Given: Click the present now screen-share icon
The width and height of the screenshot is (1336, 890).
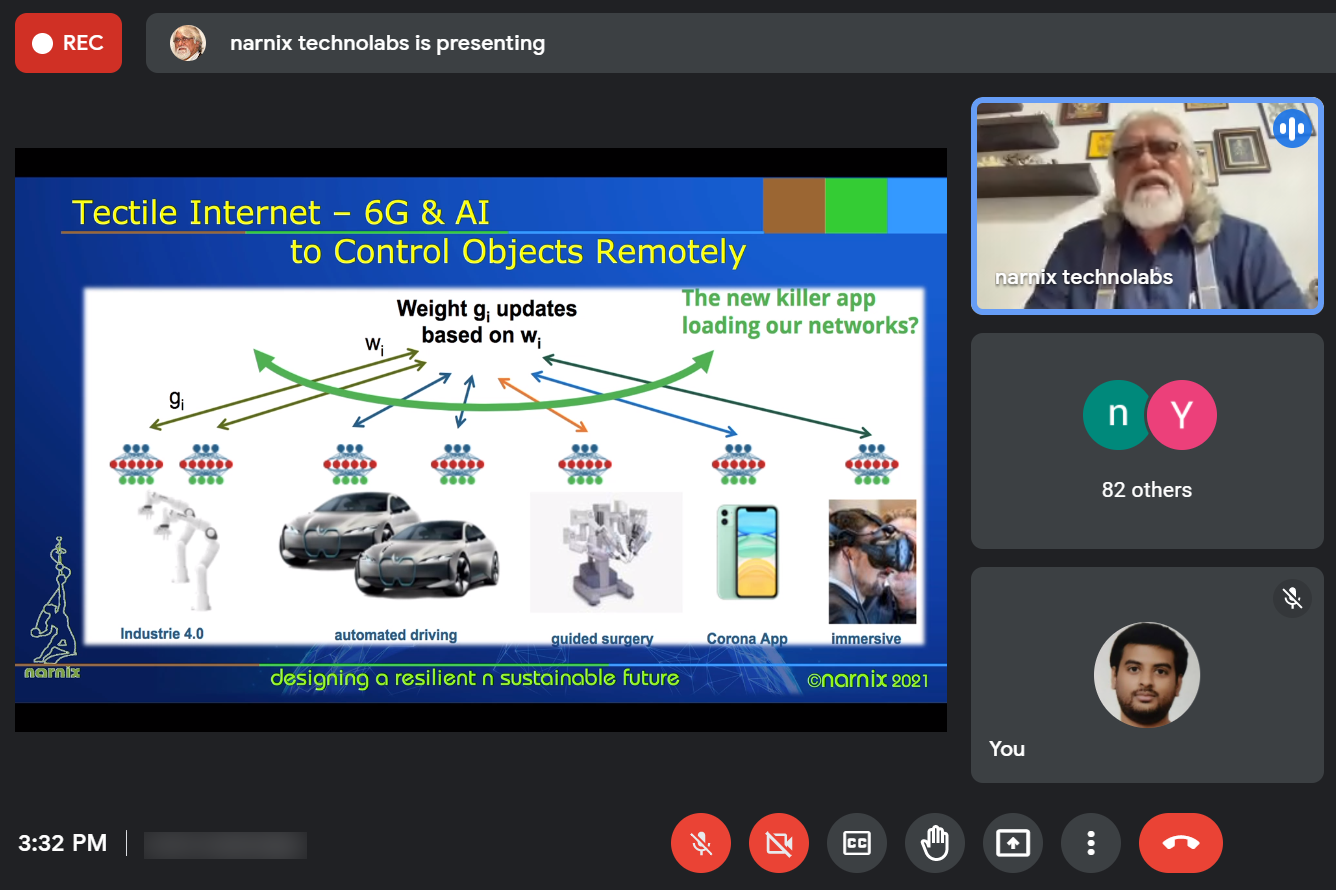Looking at the screenshot, I should coord(1013,843).
